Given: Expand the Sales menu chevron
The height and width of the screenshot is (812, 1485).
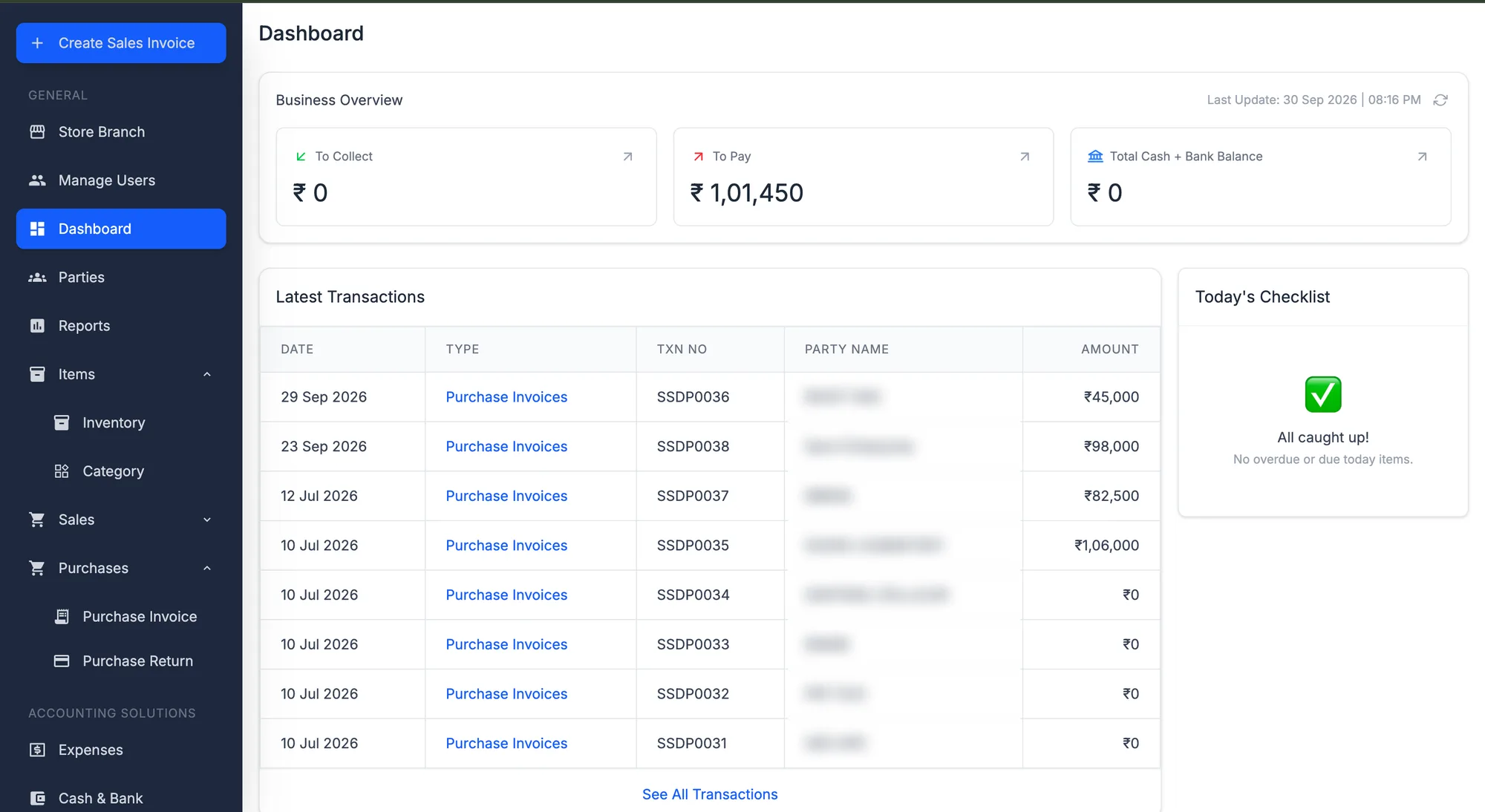Looking at the screenshot, I should pyautogui.click(x=207, y=520).
